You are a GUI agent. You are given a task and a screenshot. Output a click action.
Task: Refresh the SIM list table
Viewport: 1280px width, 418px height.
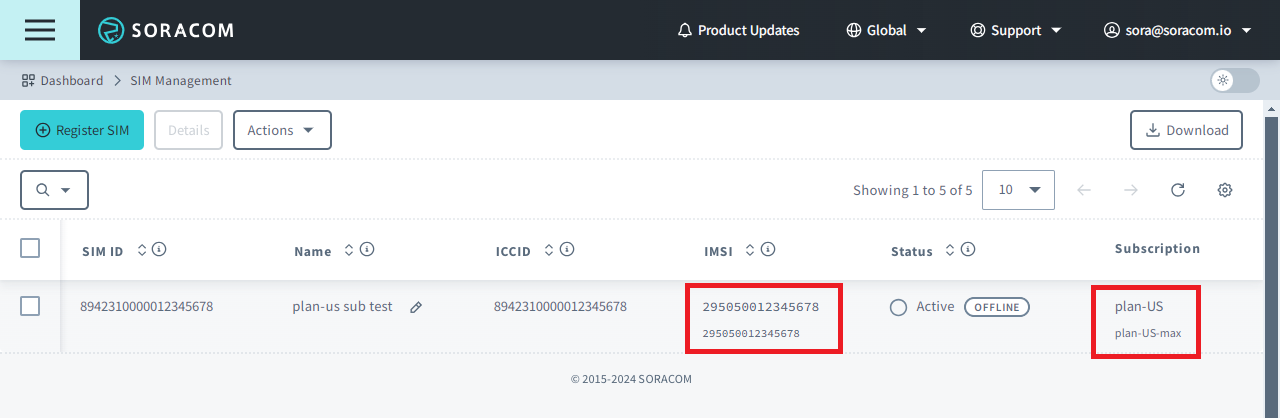(x=1177, y=190)
